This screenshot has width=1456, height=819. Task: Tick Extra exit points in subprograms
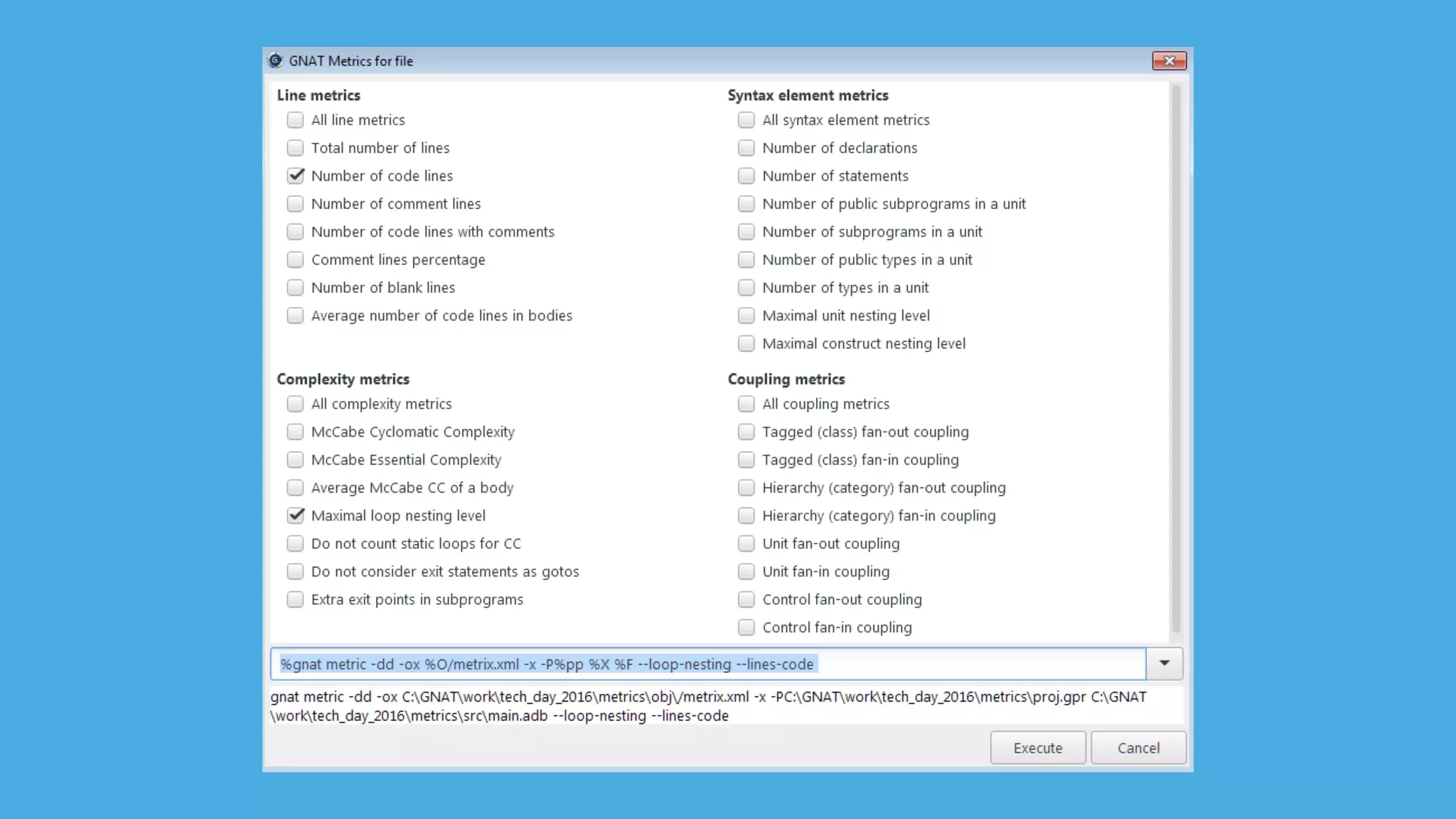coord(296,599)
